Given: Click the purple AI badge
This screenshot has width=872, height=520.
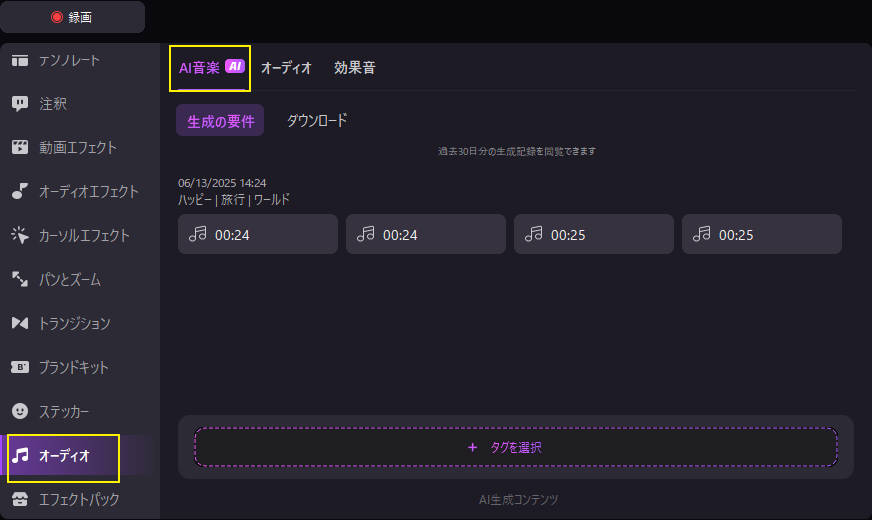Looking at the screenshot, I should click(x=235, y=67).
